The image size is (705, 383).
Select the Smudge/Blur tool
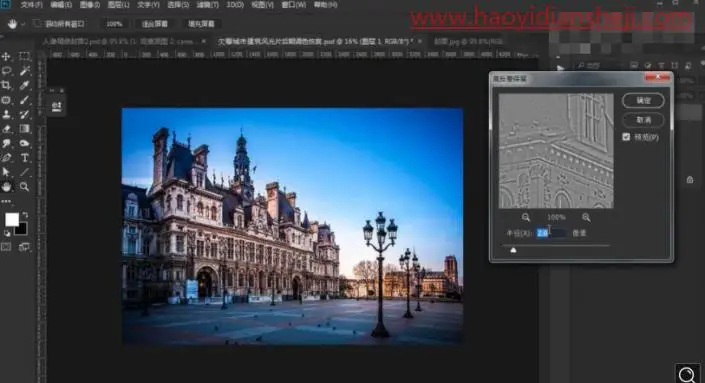coord(6,143)
